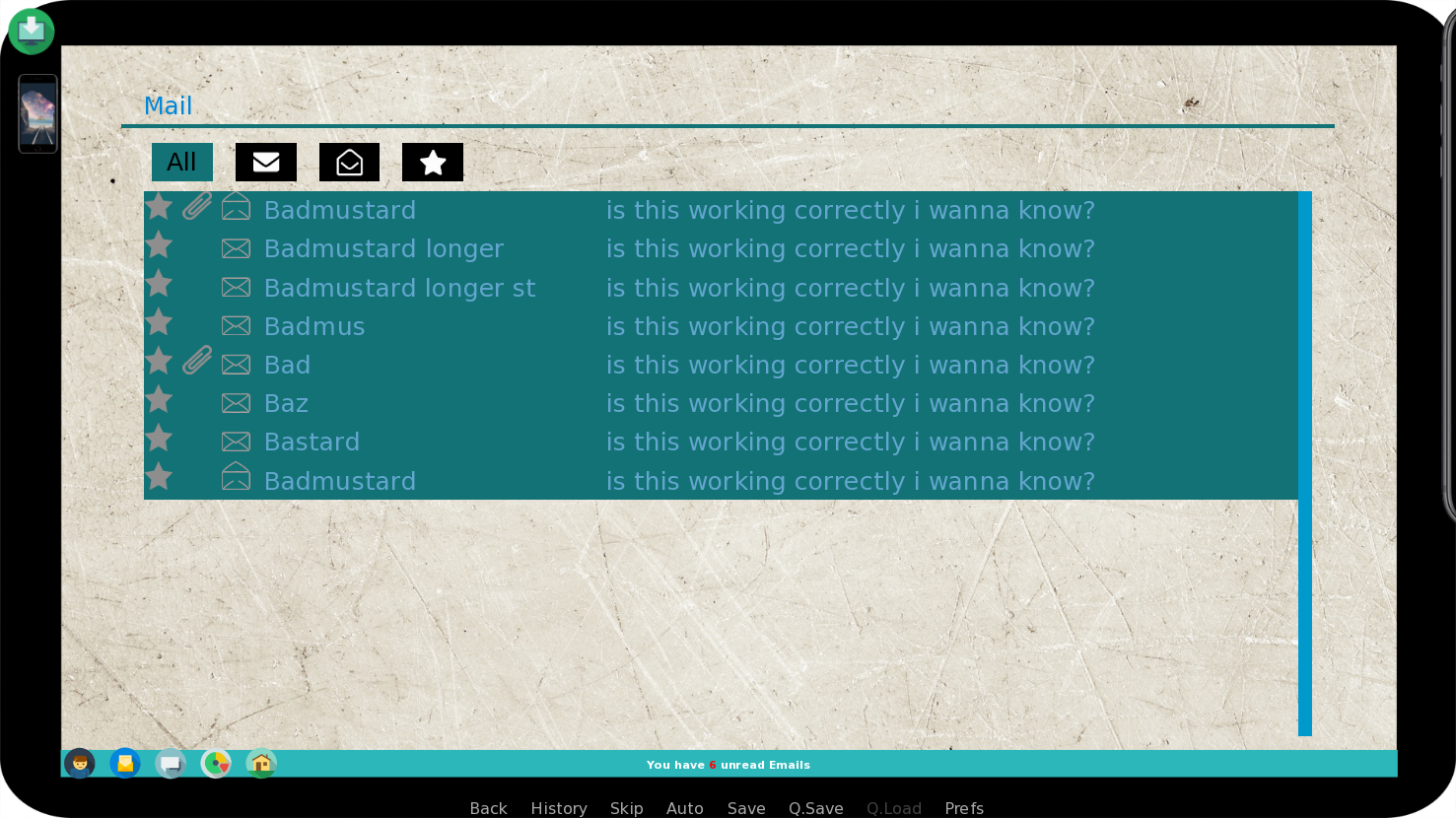
Task: Click the subject of 'Badmustard longer st'
Action: 851,288
